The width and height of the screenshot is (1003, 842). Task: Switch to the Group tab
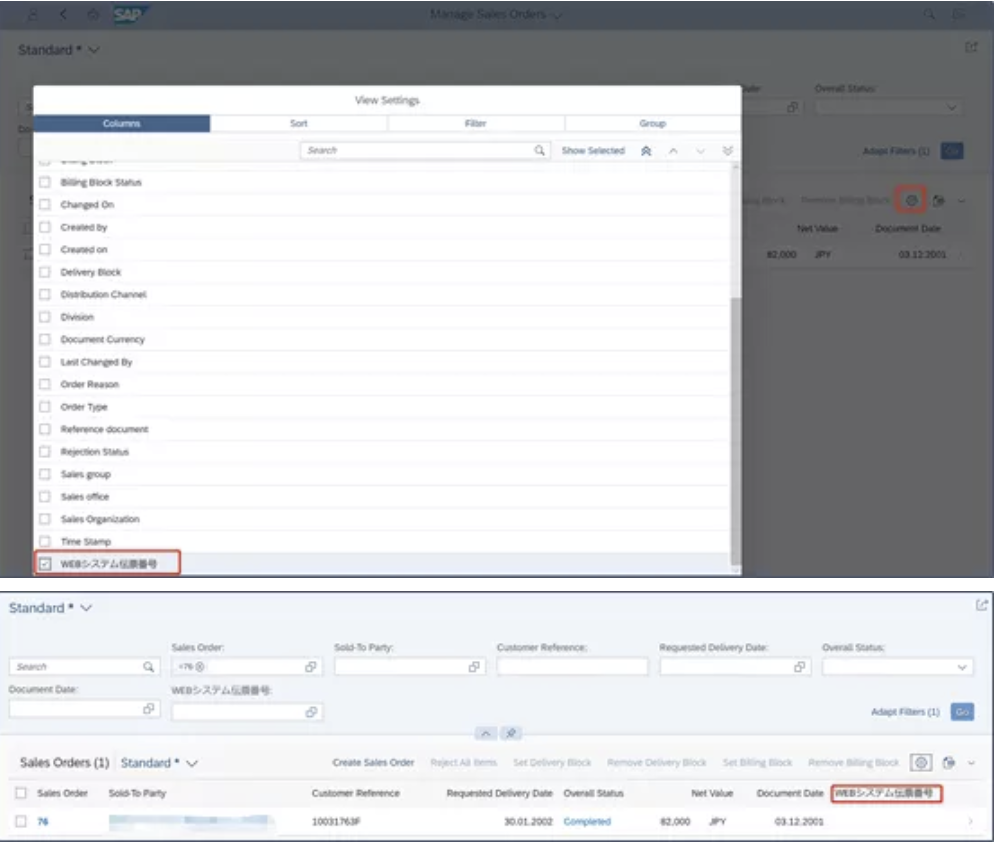652,123
